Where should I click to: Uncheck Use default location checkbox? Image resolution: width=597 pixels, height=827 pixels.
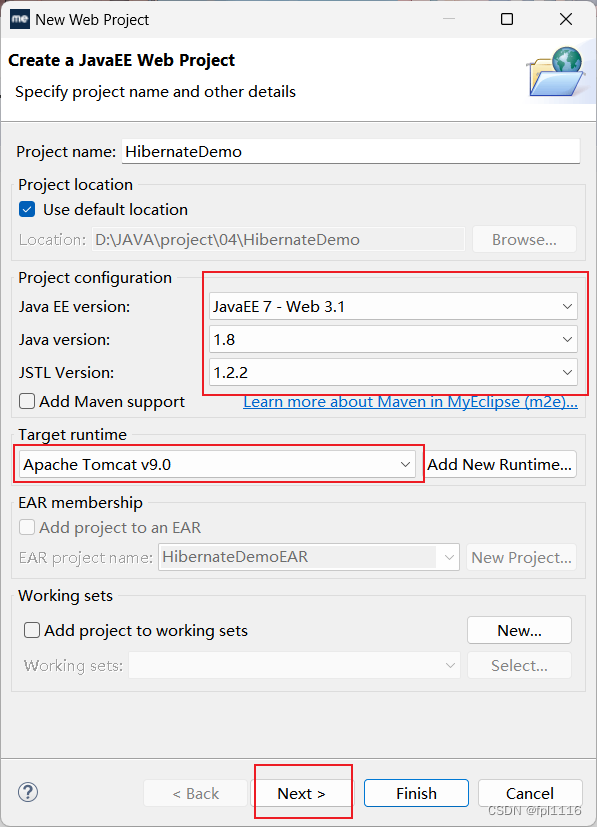(27, 209)
